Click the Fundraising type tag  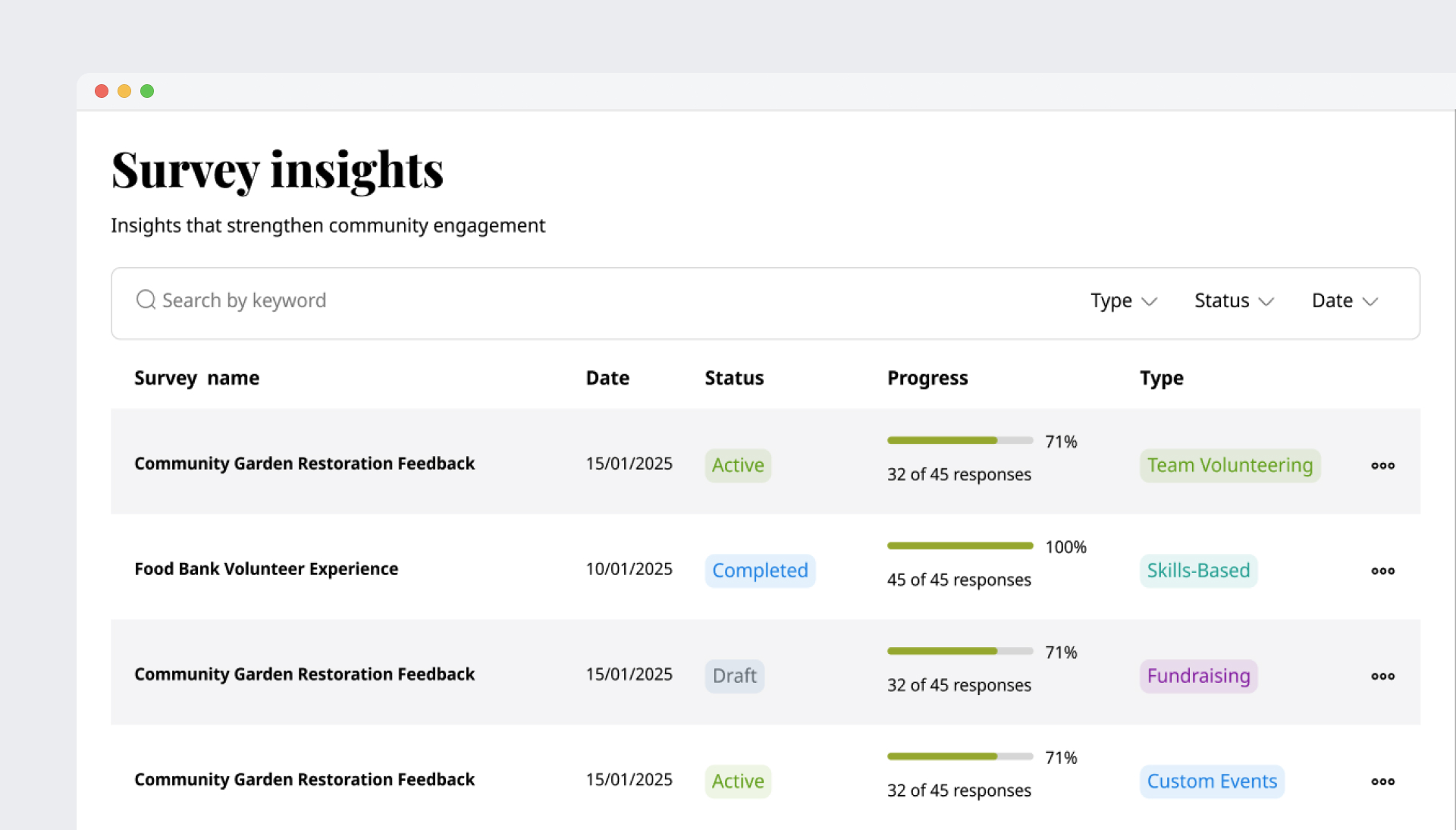[x=1197, y=676]
